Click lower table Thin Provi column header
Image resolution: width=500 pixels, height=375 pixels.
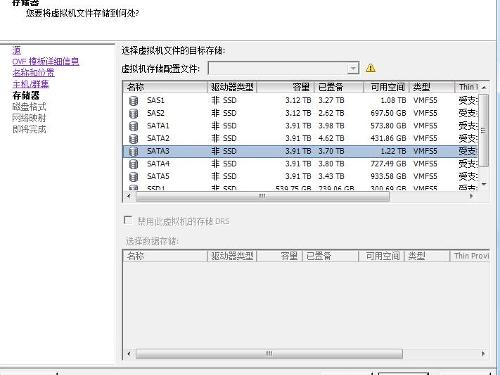(x=470, y=256)
